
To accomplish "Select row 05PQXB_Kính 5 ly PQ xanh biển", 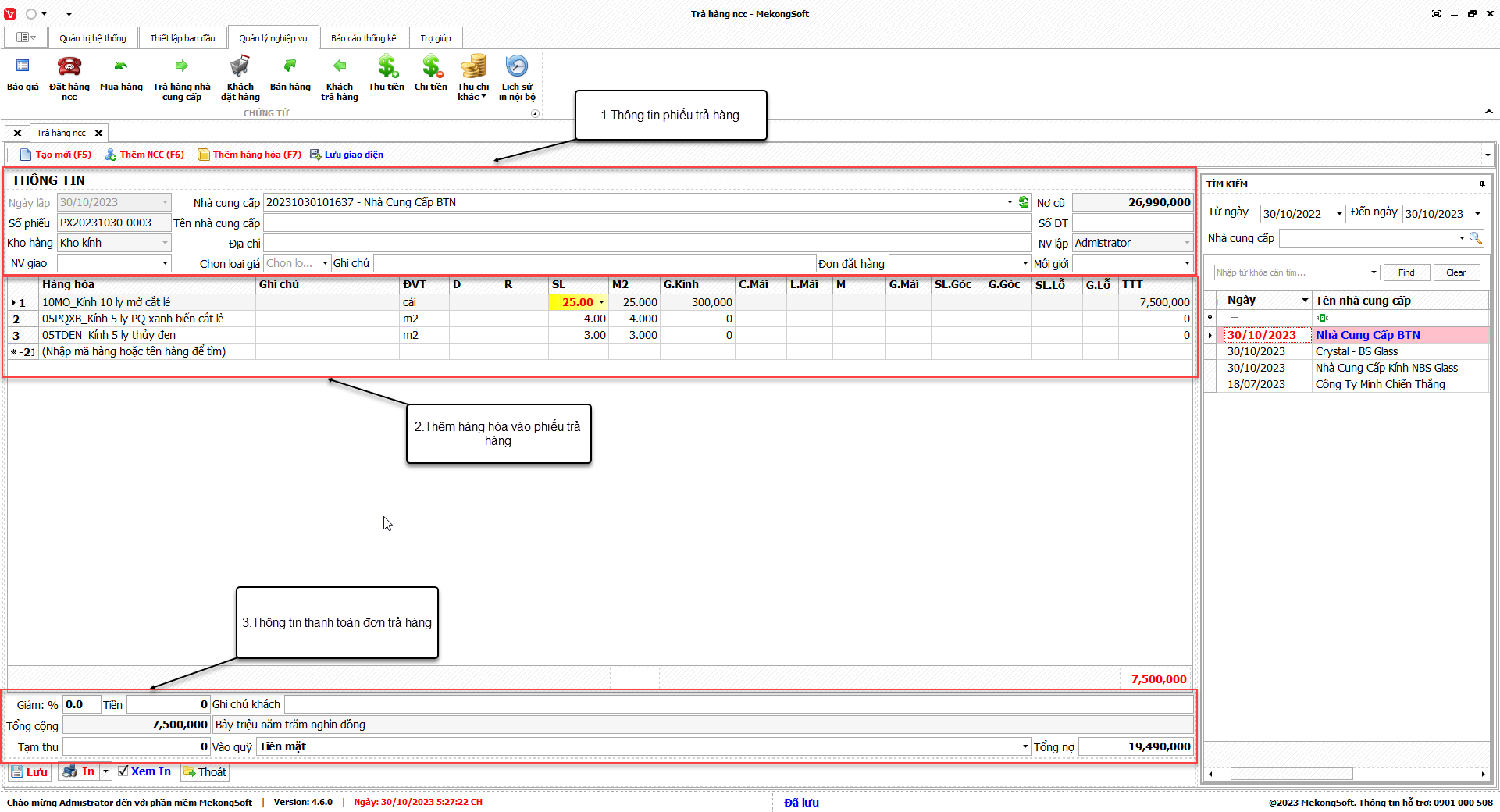I will pyautogui.click(x=600, y=319).
